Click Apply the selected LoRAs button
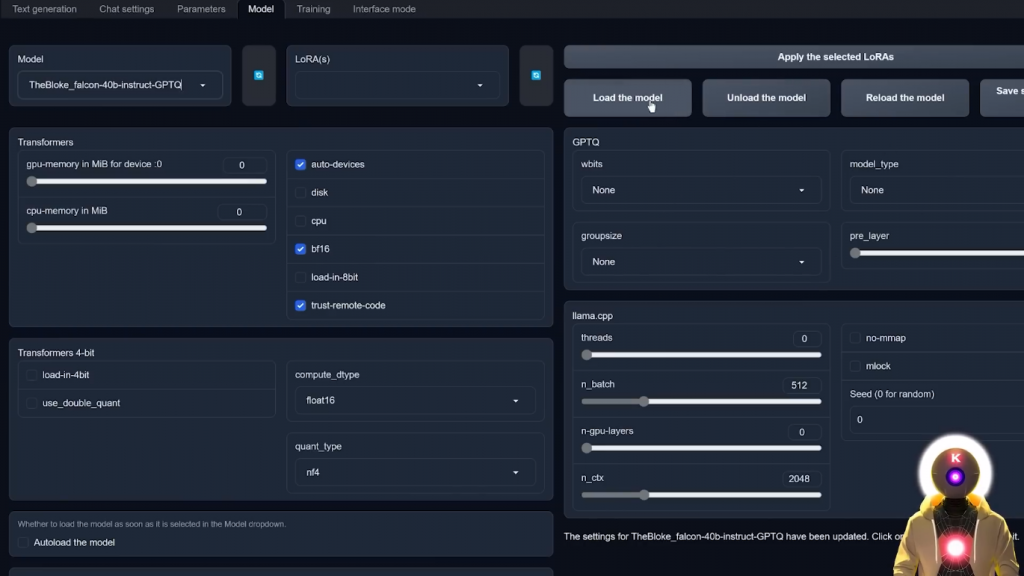 tap(835, 57)
